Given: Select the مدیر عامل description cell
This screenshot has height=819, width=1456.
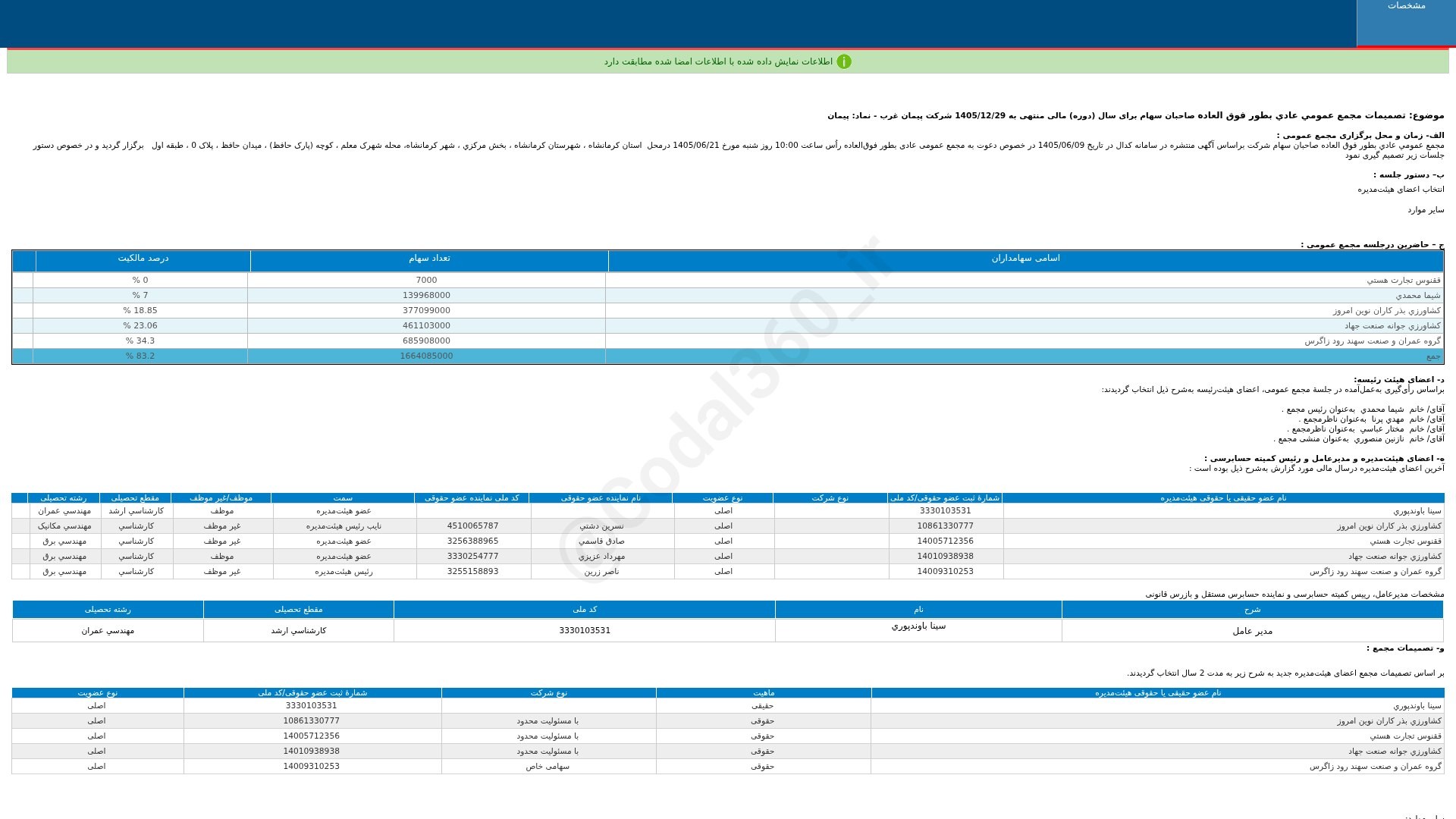Looking at the screenshot, I should [1252, 631].
